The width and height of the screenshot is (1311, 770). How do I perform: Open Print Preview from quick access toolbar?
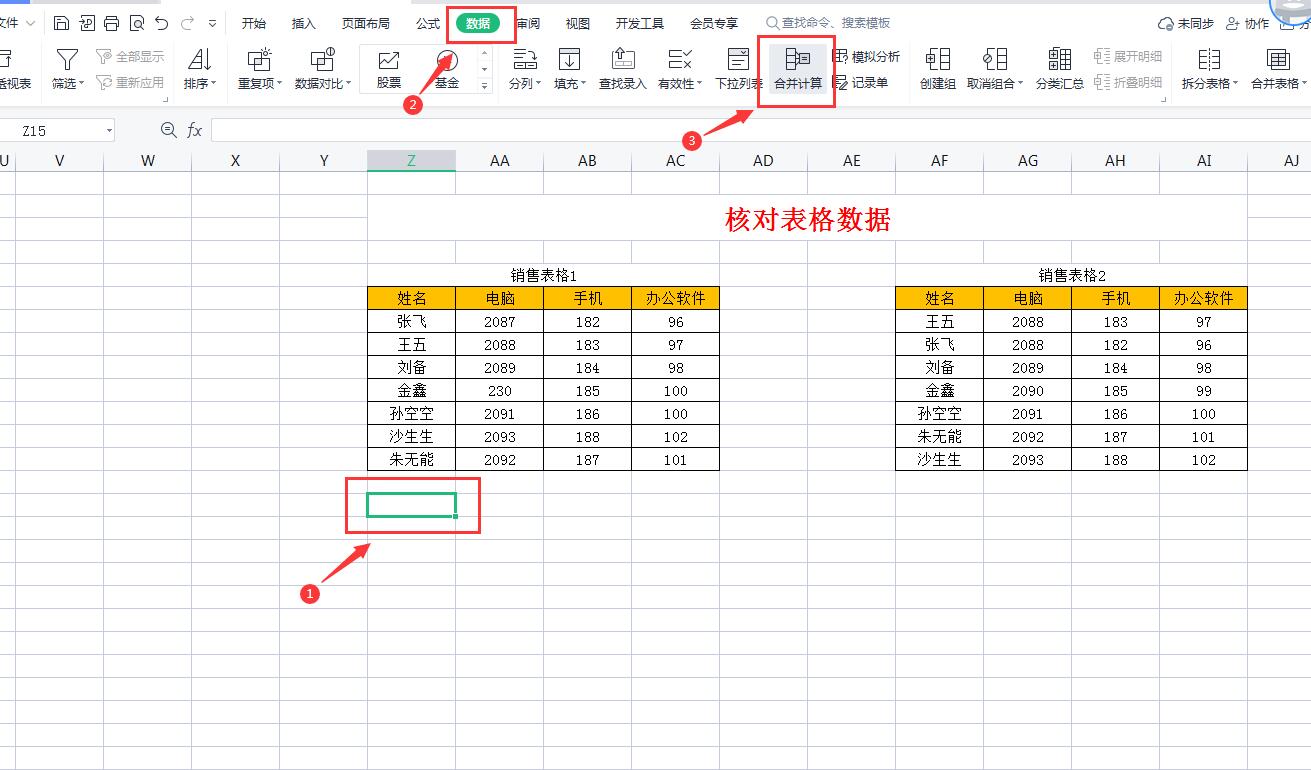coord(136,23)
